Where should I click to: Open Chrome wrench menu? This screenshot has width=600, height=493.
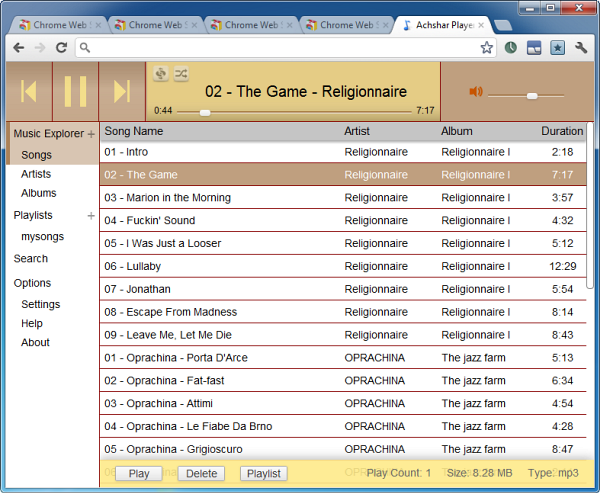[x=581, y=48]
